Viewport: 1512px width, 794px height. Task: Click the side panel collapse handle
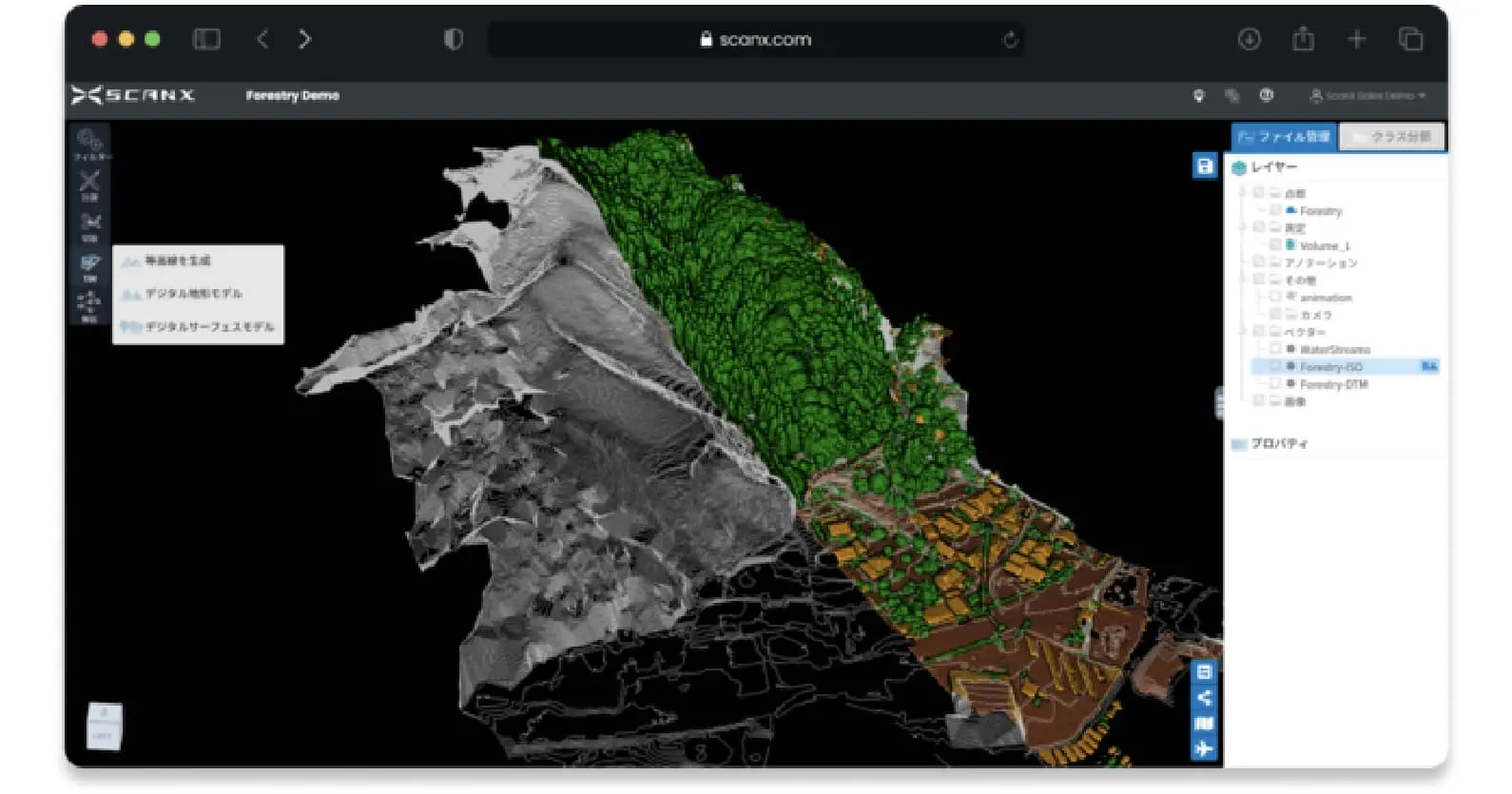tap(1219, 403)
